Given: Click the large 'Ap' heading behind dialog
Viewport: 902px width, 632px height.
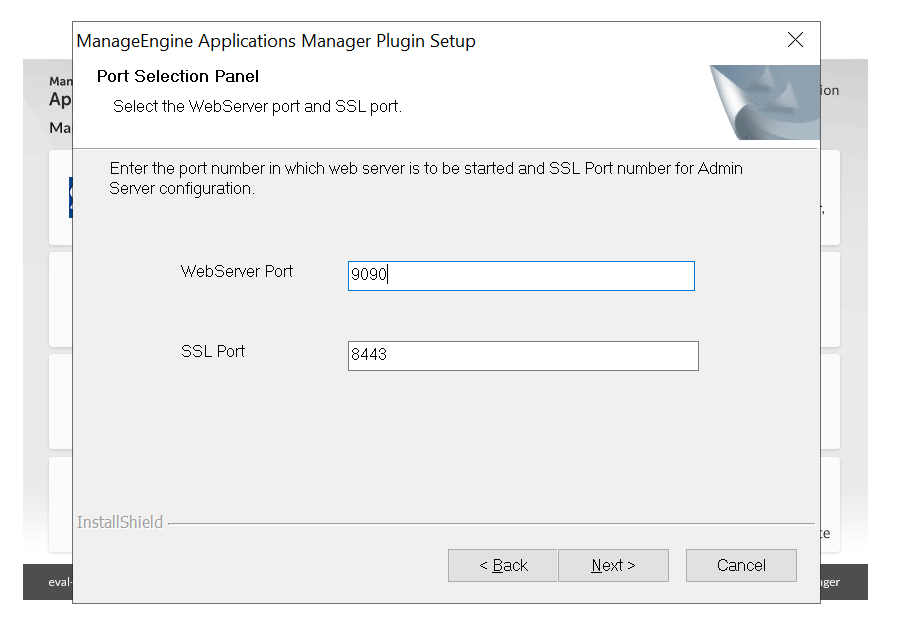Looking at the screenshot, I should (60, 100).
